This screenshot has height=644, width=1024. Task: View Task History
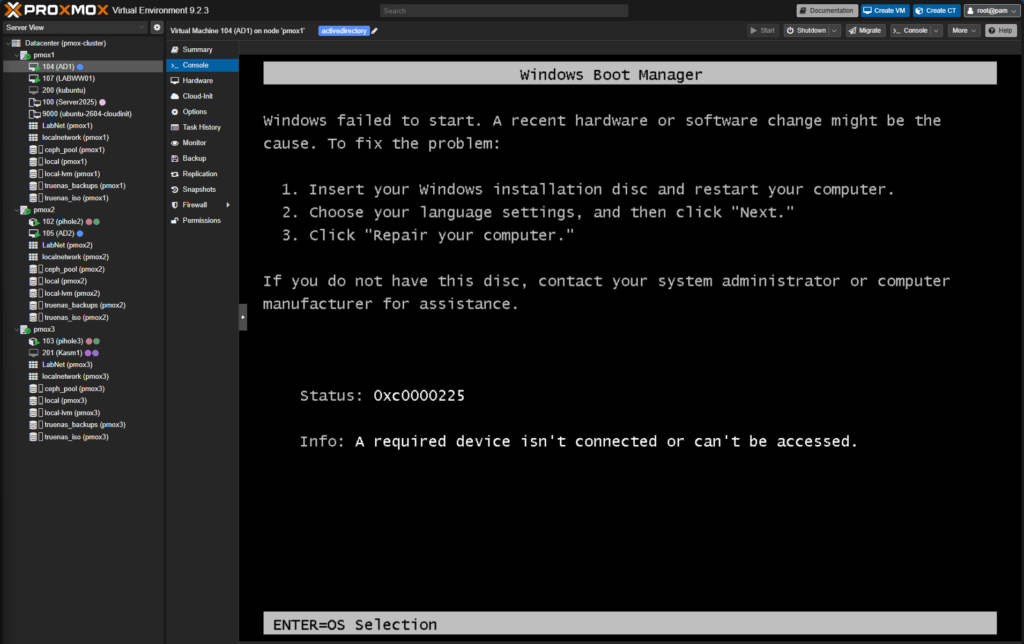pos(202,127)
